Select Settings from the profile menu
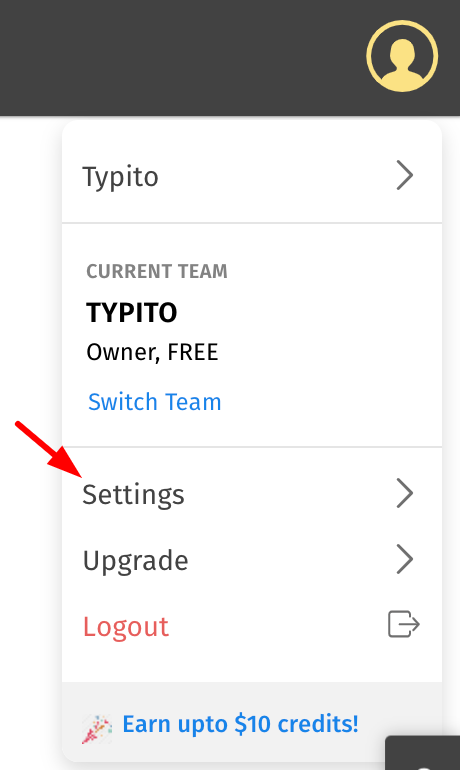The height and width of the screenshot is (770, 460). point(252,494)
